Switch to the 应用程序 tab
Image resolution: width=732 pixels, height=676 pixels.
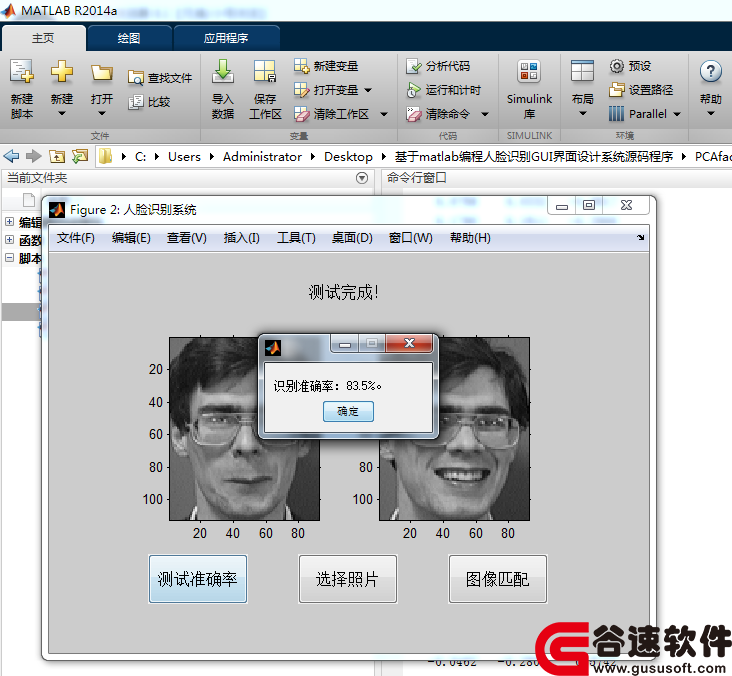point(226,38)
